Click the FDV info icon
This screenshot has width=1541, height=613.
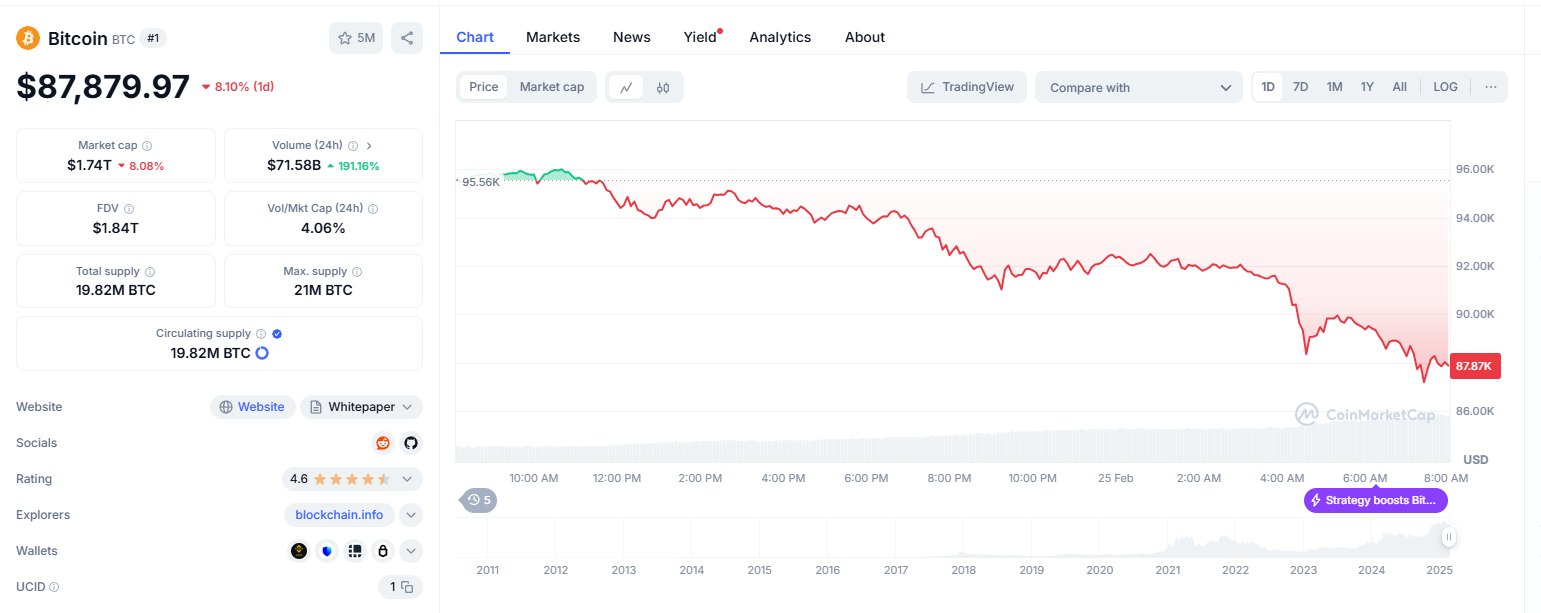[x=129, y=209]
